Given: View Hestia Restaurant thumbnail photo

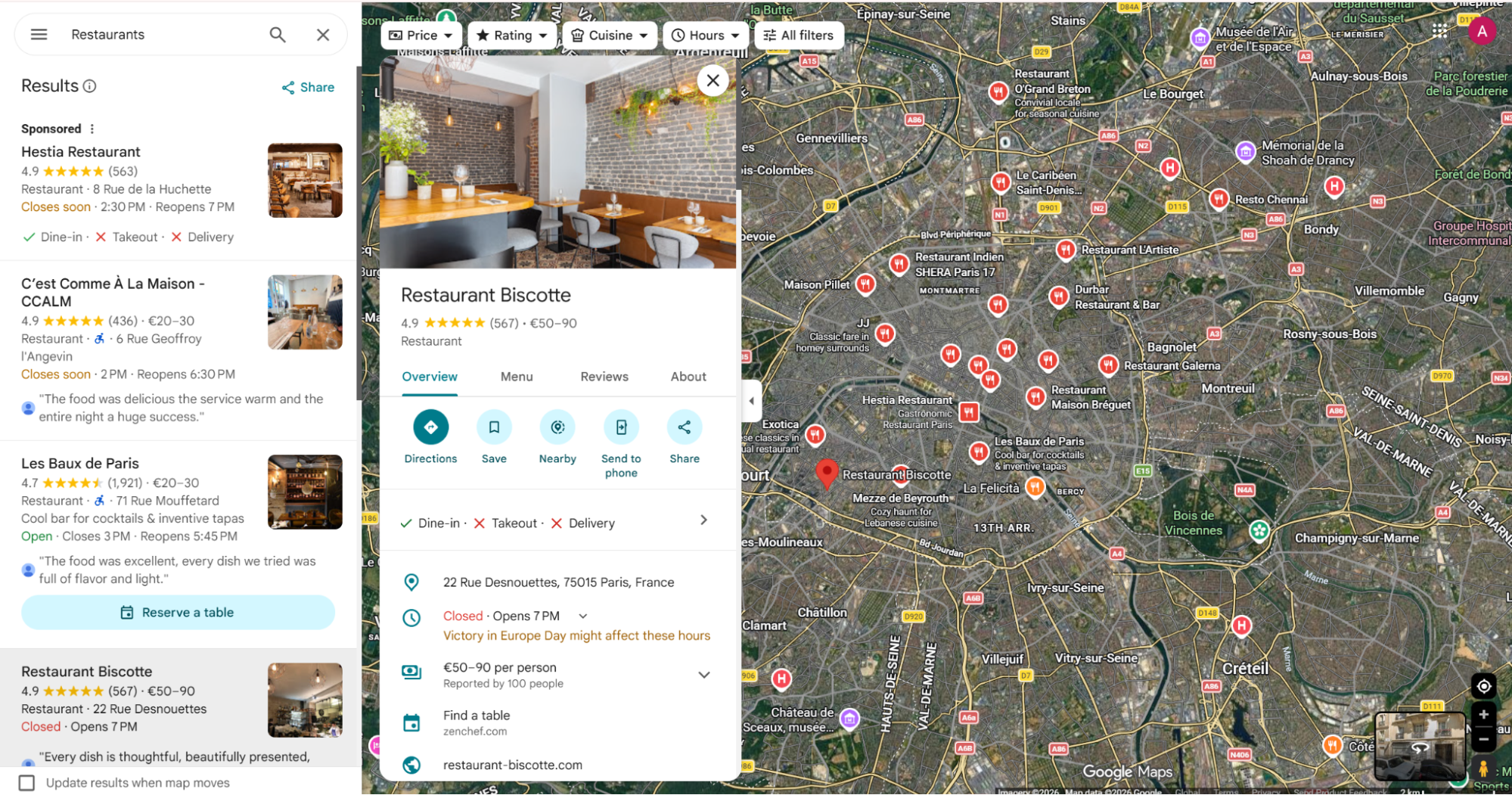Looking at the screenshot, I should pyautogui.click(x=305, y=181).
